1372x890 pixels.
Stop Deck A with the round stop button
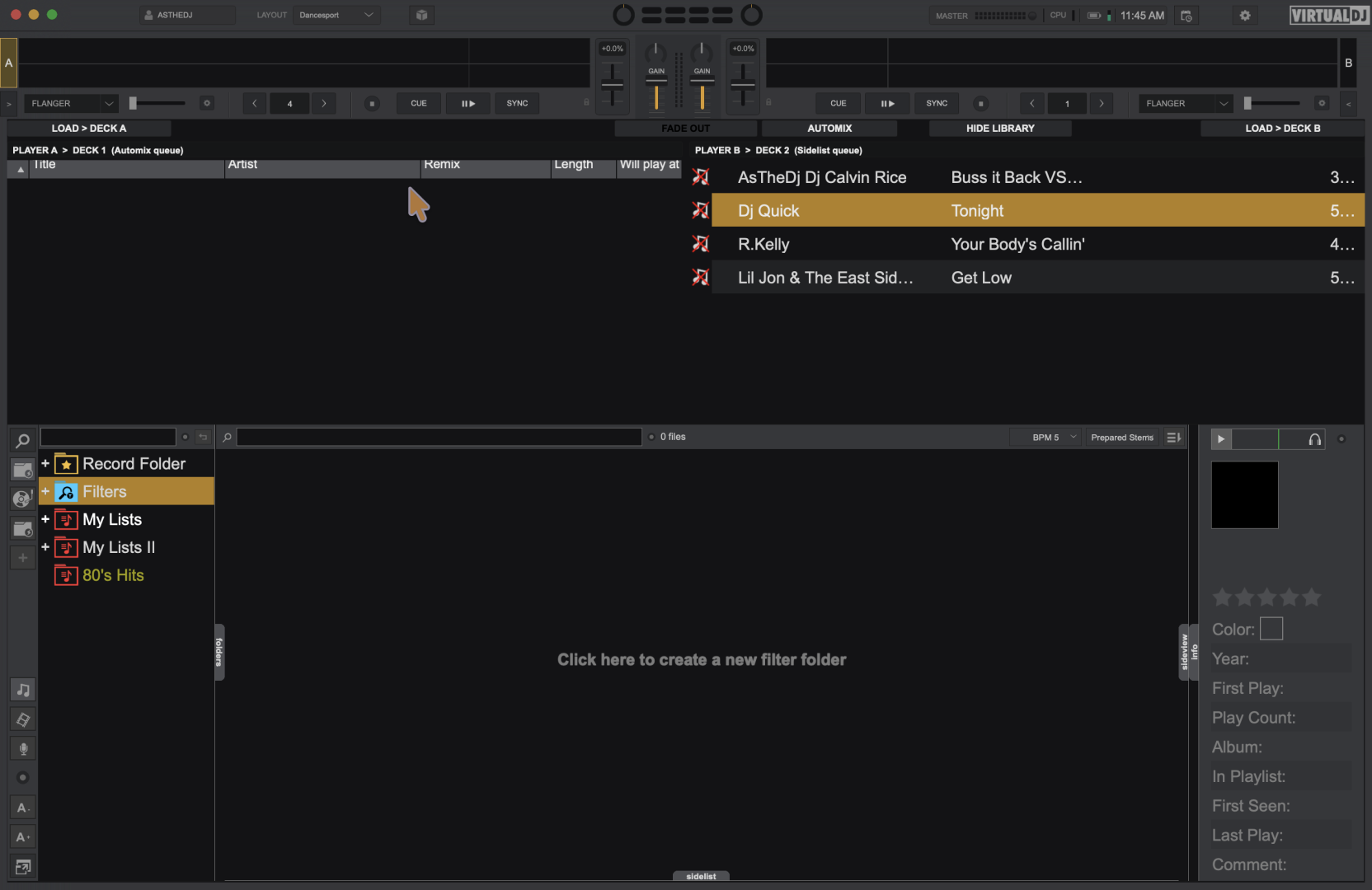(372, 104)
